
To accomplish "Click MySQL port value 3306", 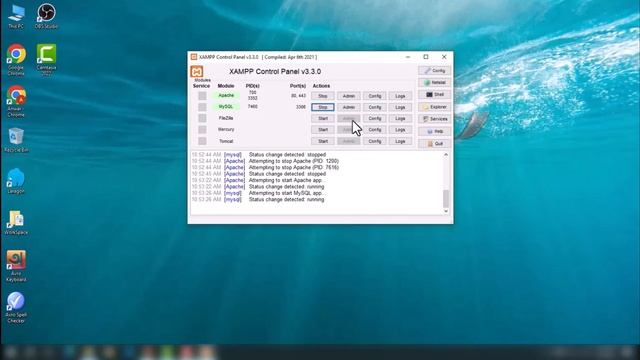I will pos(301,107).
